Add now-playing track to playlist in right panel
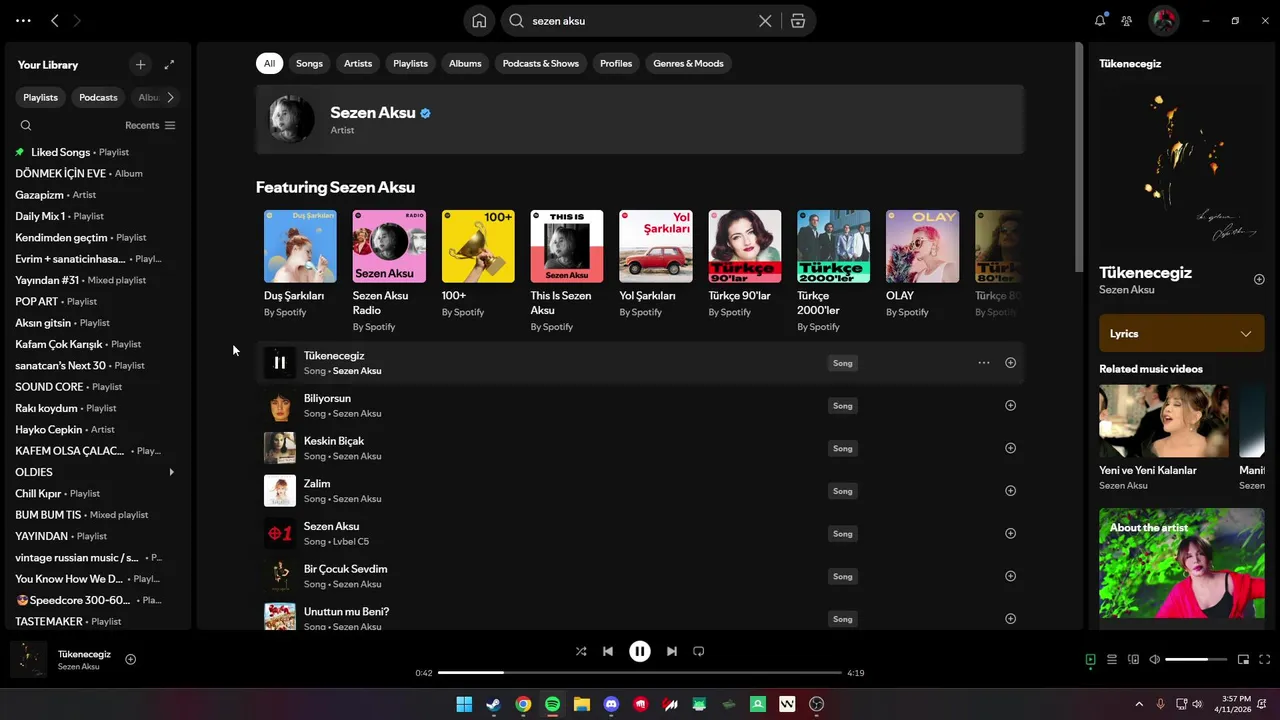The width and height of the screenshot is (1280, 720). (x=1259, y=280)
